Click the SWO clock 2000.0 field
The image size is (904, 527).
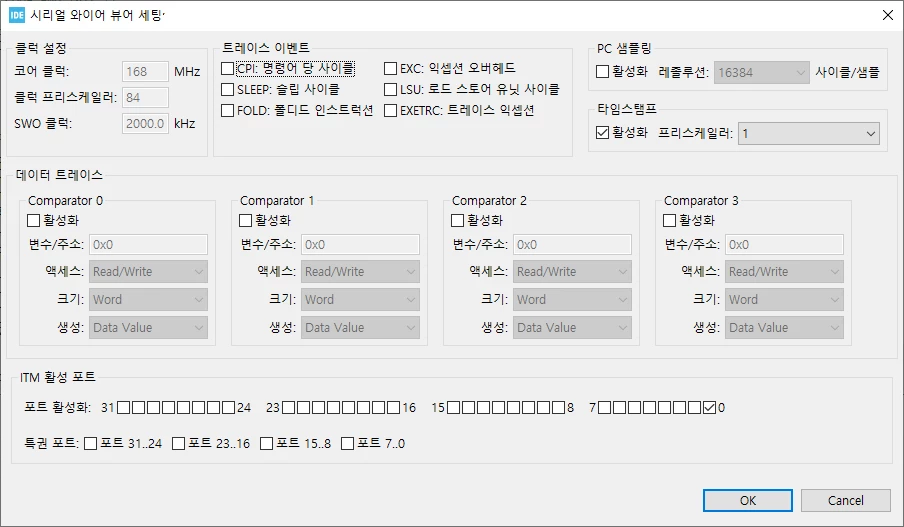coord(145,123)
